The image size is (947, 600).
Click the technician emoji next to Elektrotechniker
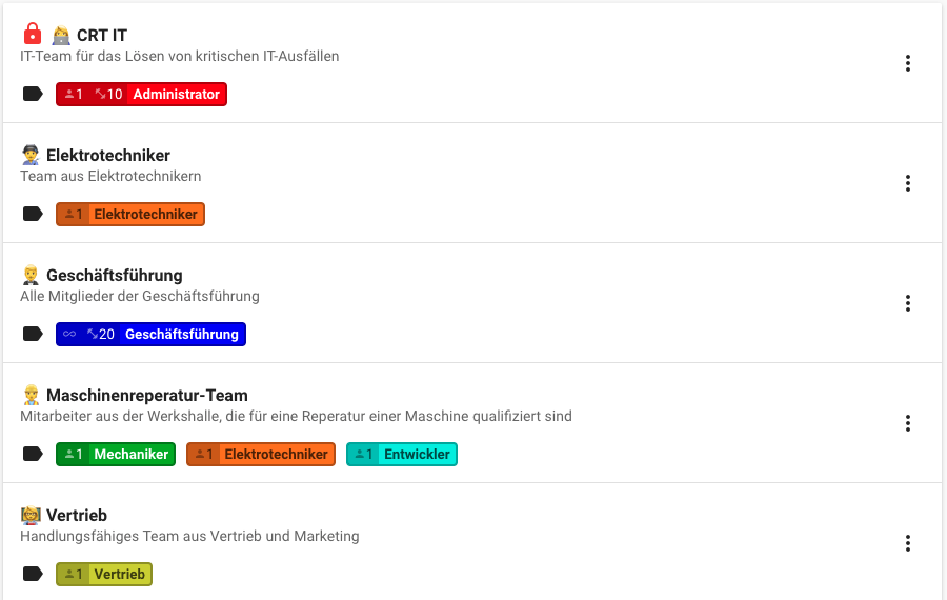click(x=30, y=153)
